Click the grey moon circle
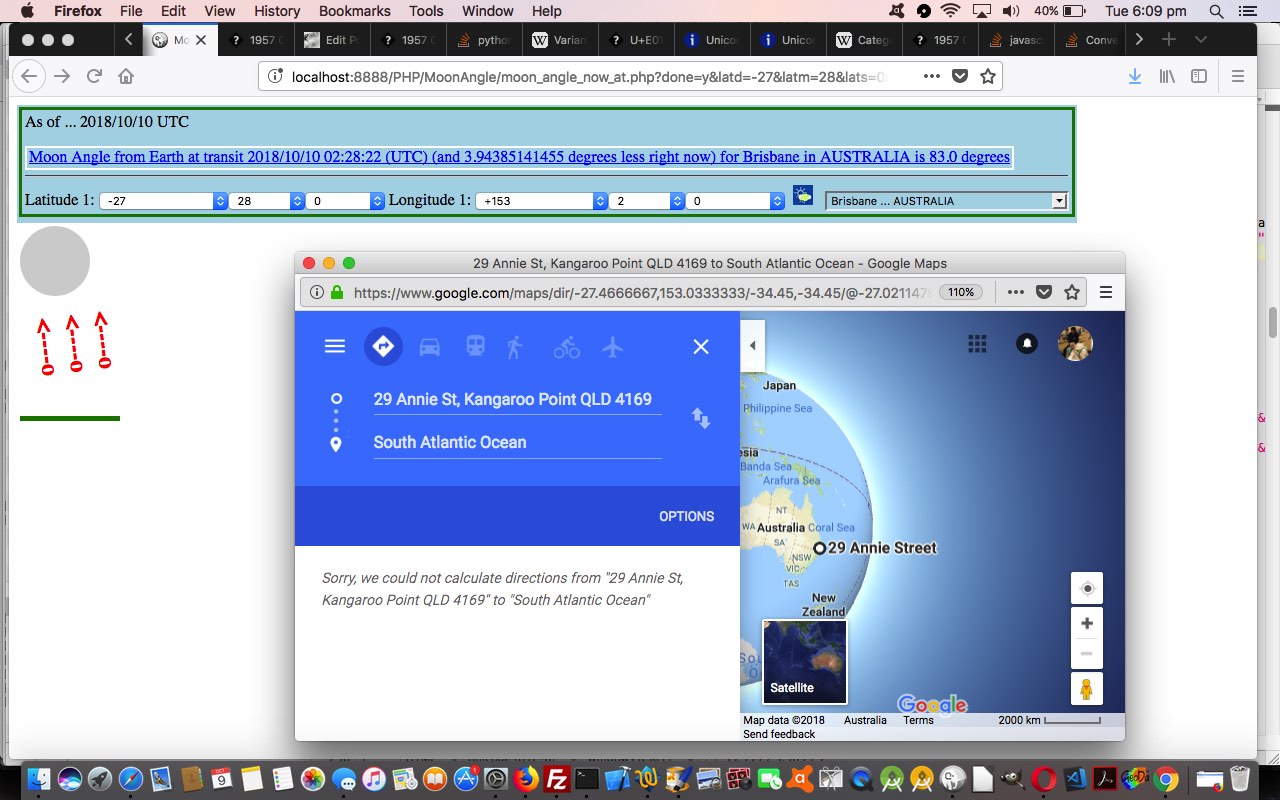The width and height of the screenshot is (1280, 800). (x=55, y=261)
